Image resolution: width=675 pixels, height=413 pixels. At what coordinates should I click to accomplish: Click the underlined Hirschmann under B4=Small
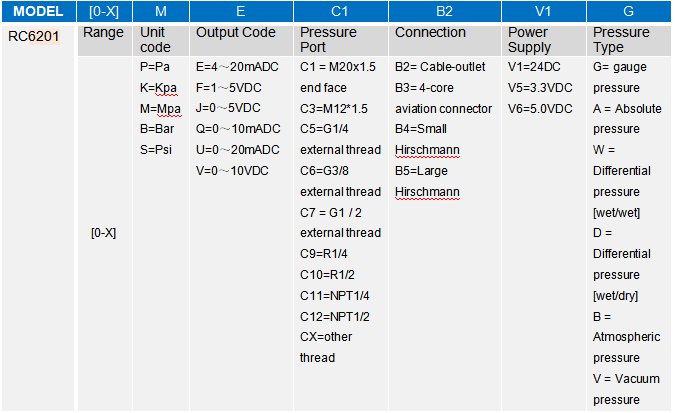(427, 150)
